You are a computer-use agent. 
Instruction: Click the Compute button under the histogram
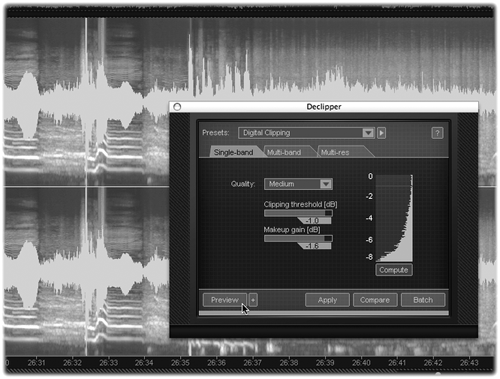coord(394,270)
